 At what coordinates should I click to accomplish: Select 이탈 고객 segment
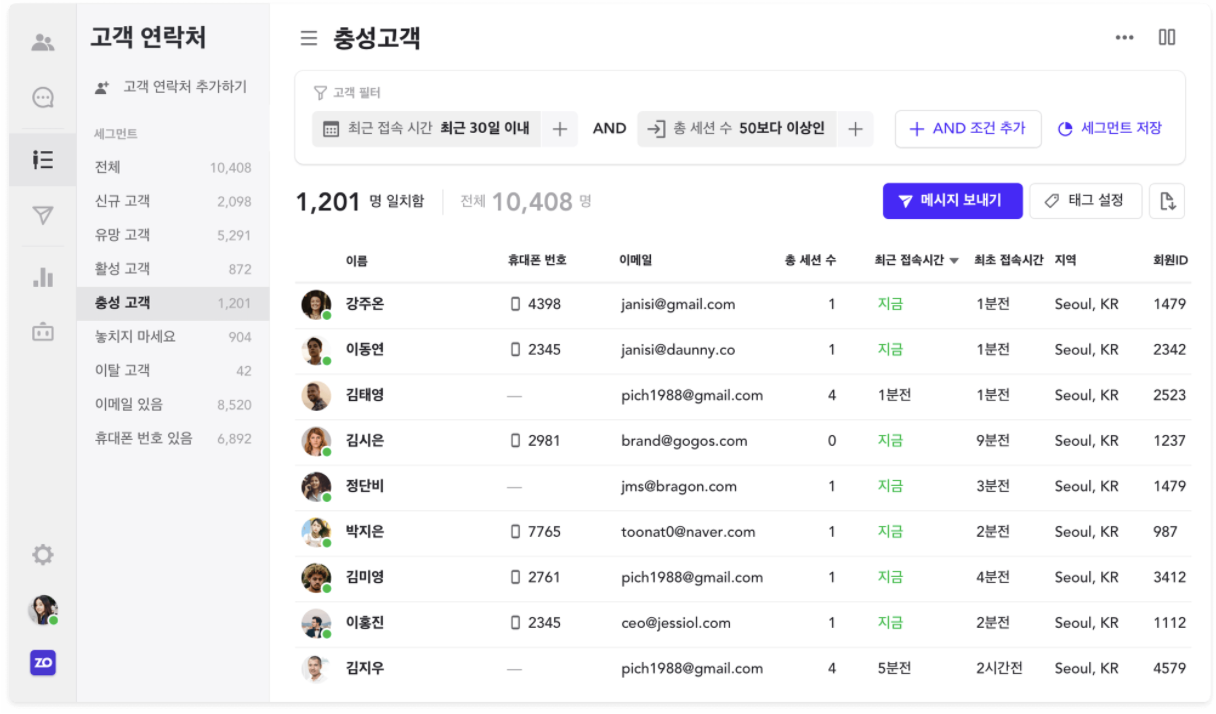122,370
